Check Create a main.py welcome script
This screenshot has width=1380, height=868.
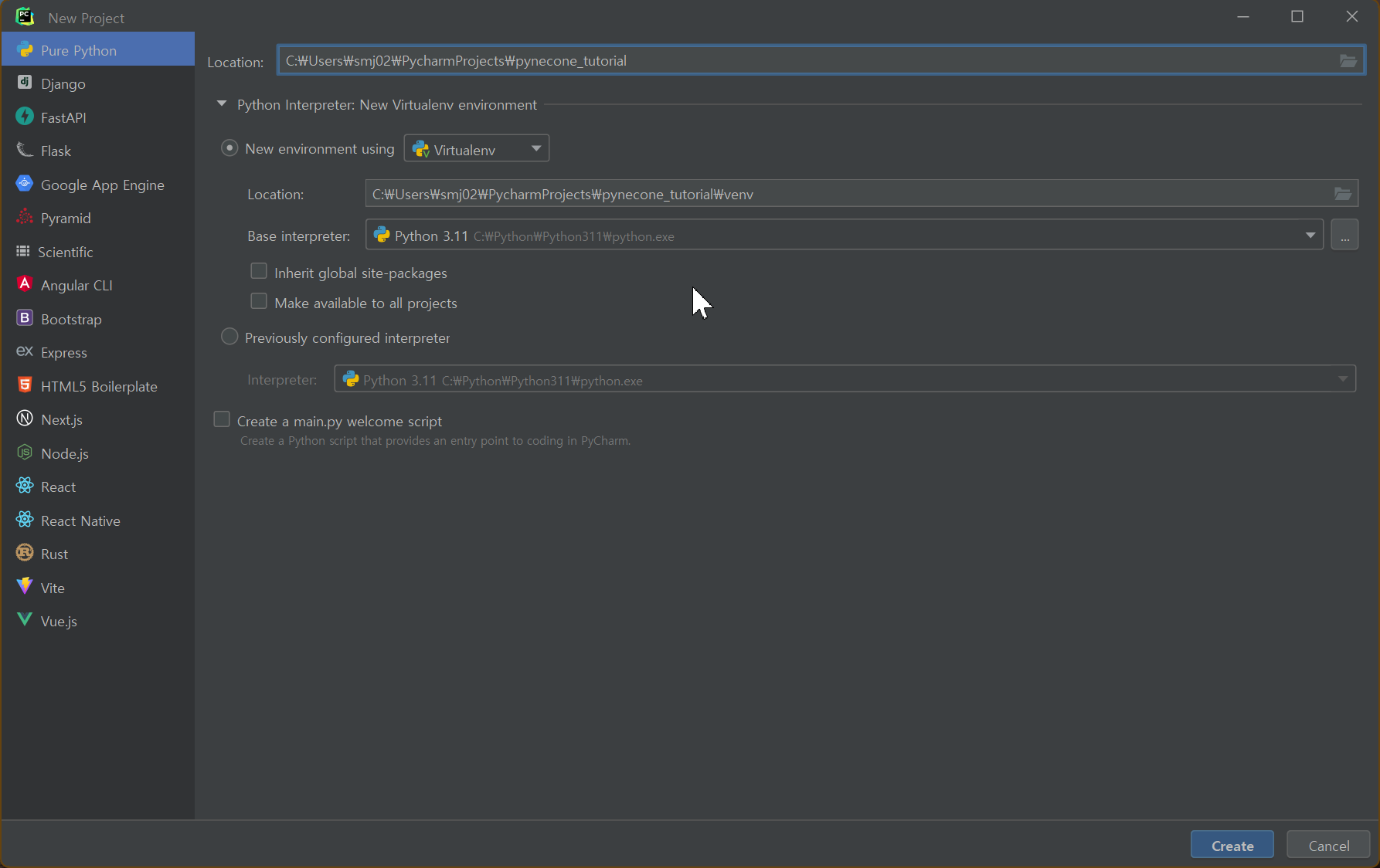222,419
